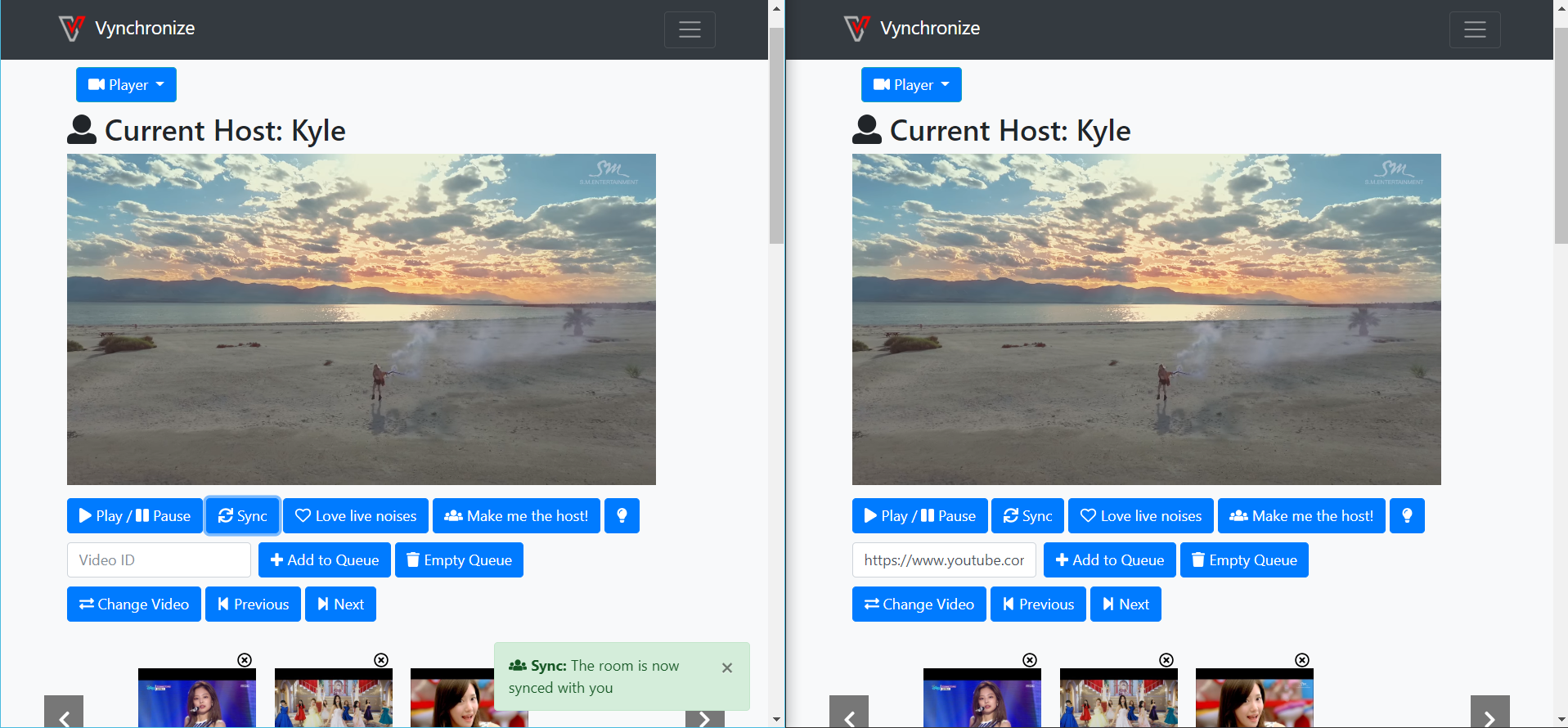Click the video player in right window
Image resolution: width=1568 pixels, height=728 pixels.
pyautogui.click(x=1147, y=319)
